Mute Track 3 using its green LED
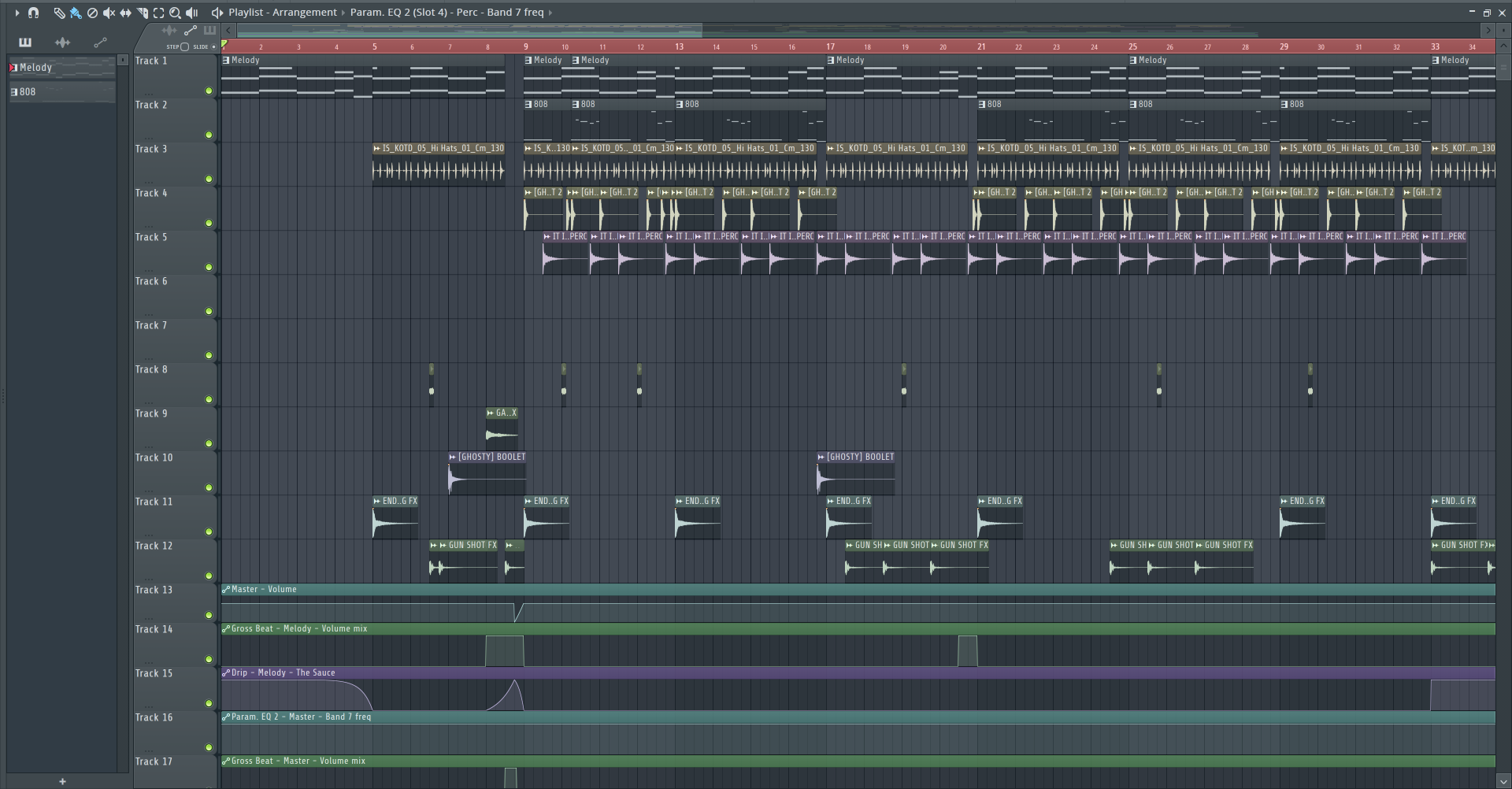 click(x=209, y=180)
